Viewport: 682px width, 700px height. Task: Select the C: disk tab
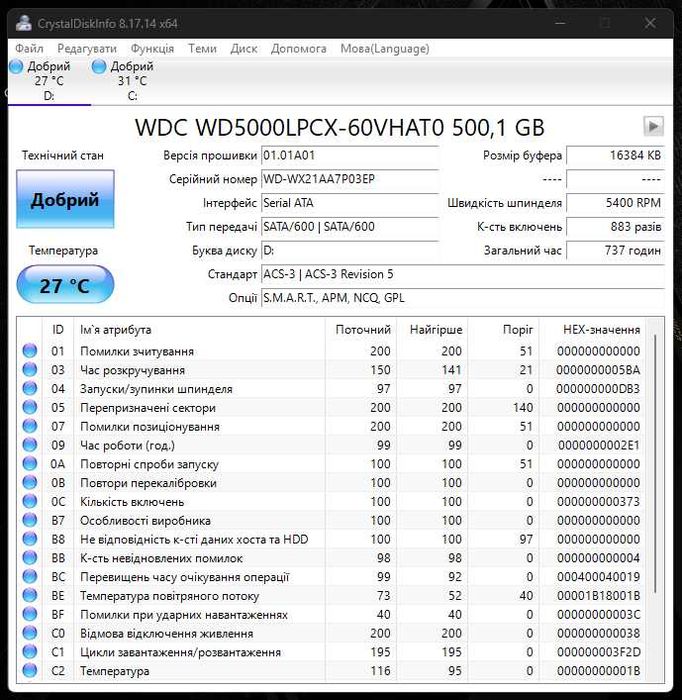[x=132, y=81]
